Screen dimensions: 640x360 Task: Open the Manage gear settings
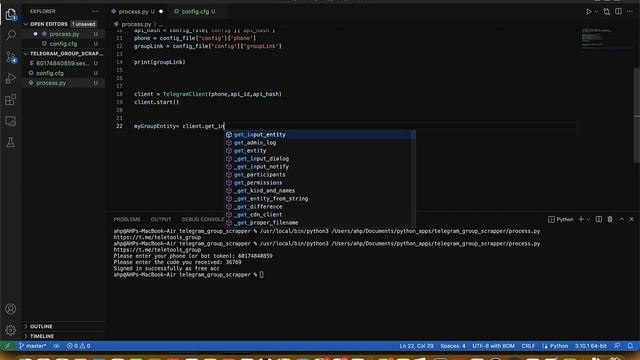click(11, 330)
